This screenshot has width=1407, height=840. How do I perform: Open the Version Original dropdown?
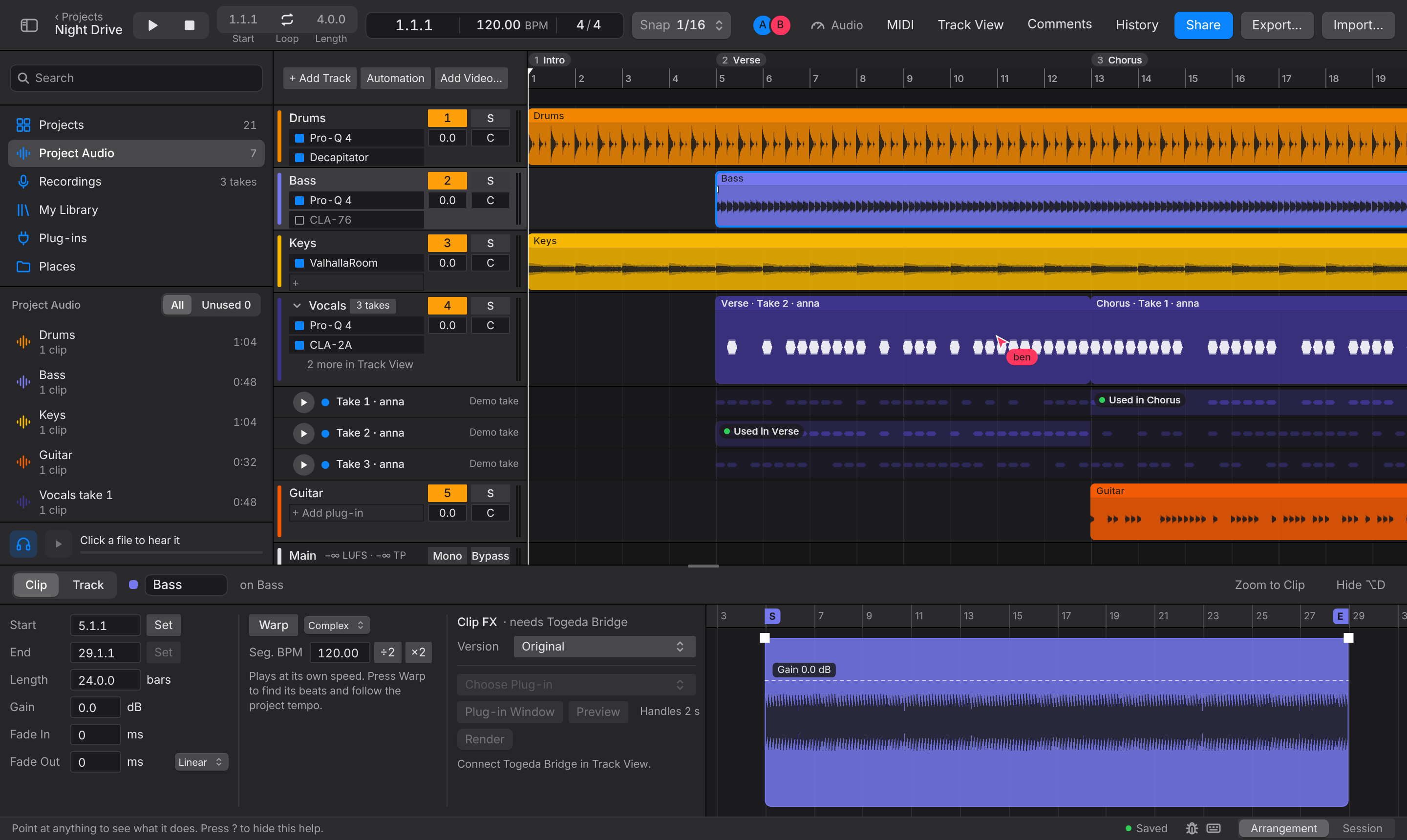click(x=604, y=647)
